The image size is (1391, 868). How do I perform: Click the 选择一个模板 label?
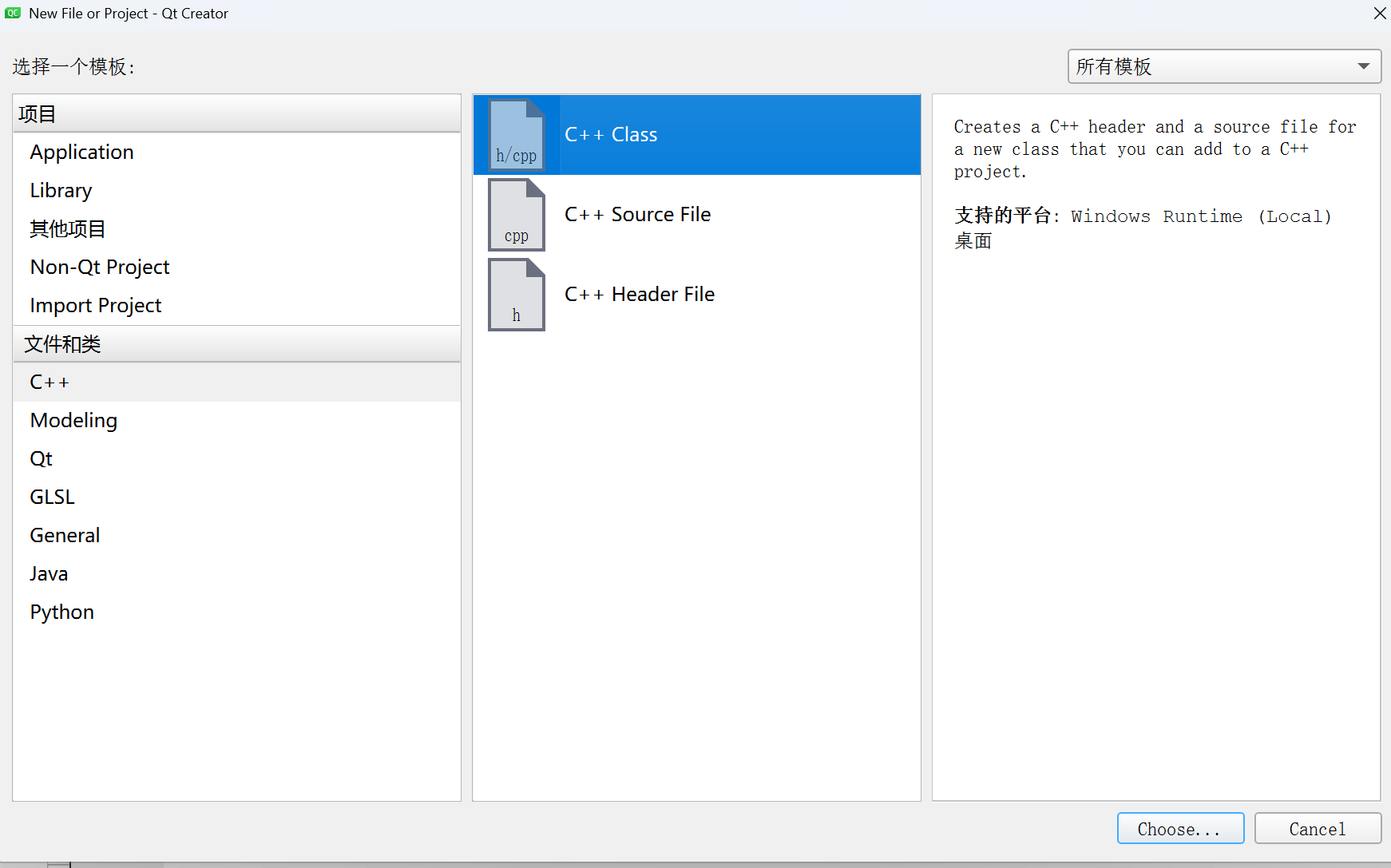[73, 66]
